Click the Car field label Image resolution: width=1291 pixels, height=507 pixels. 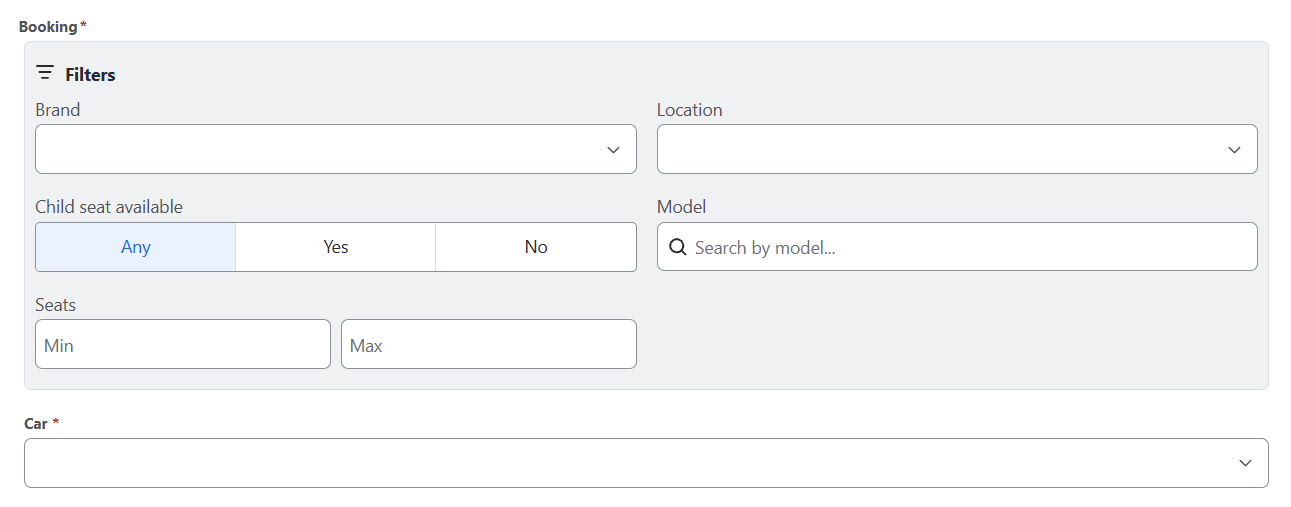tap(36, 423)
